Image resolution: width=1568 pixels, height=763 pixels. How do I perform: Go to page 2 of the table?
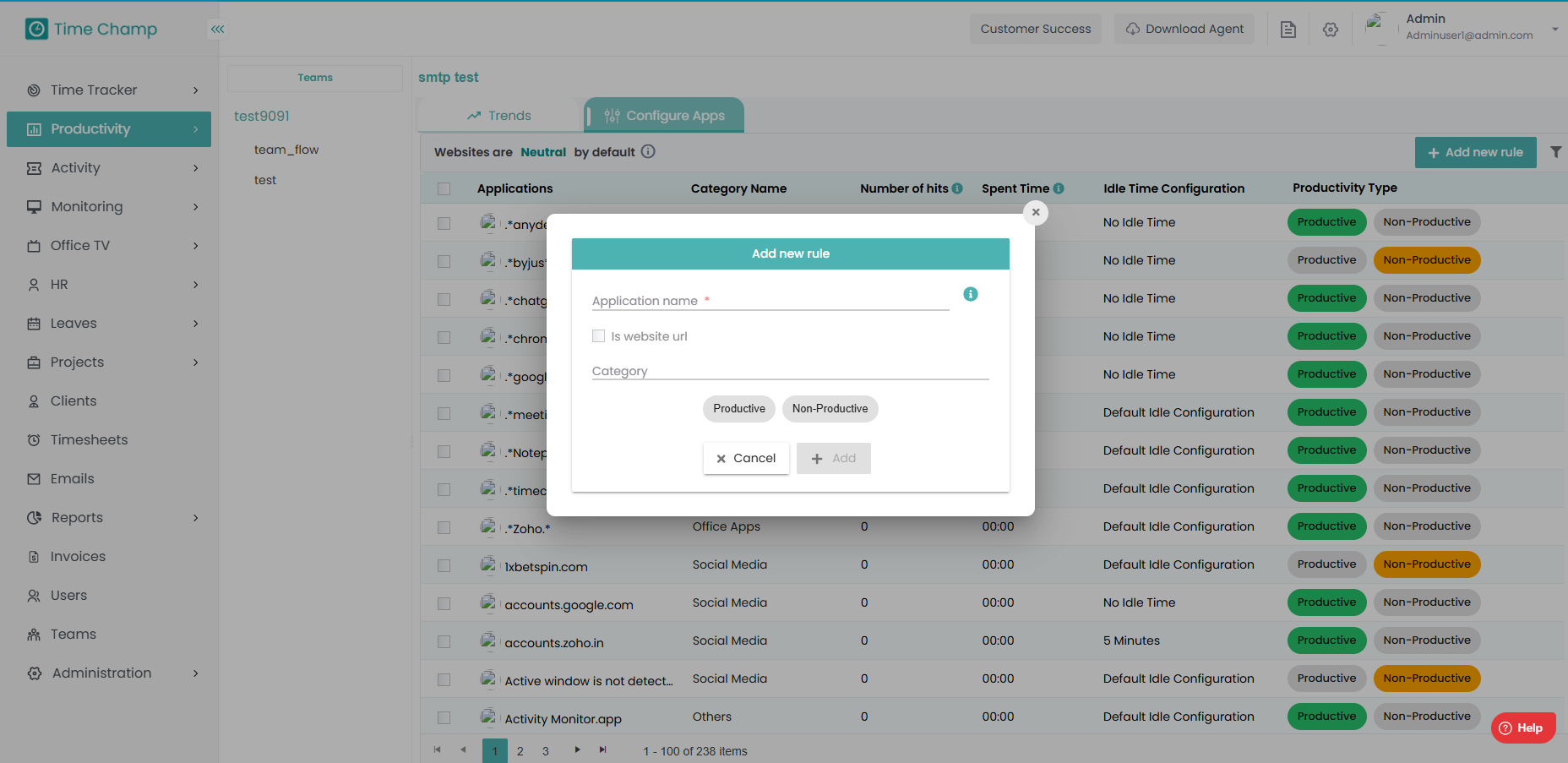[520, 751]
